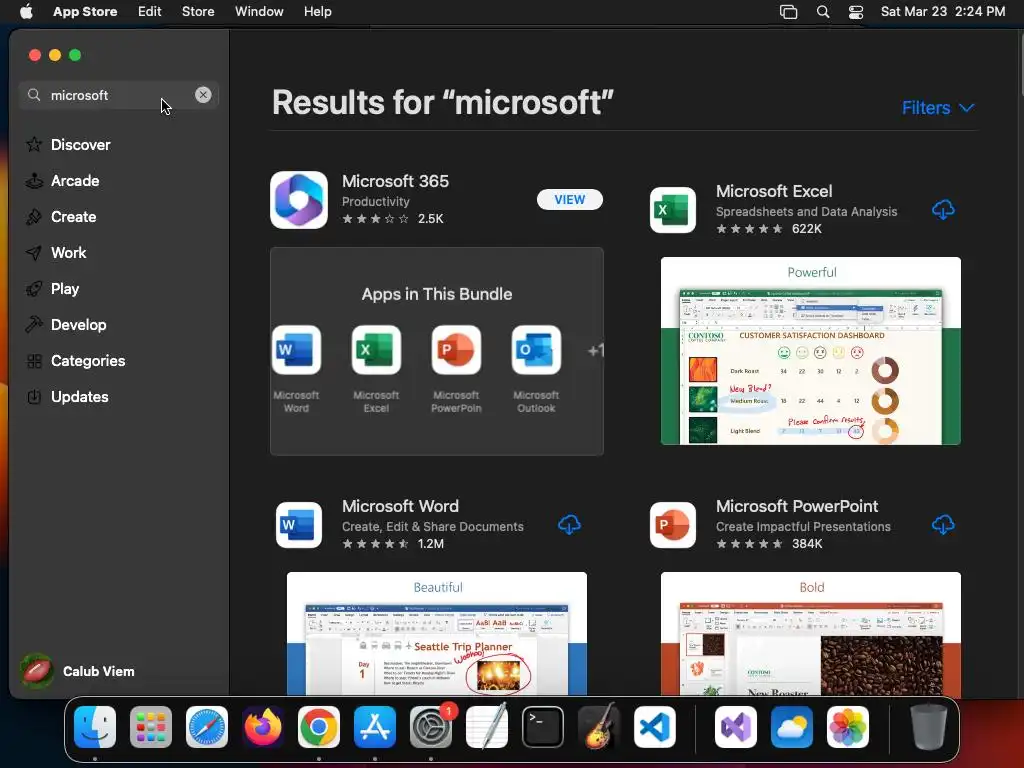Open TextEdit from the Dock
1024x768 pixels.
coord(487,727)
